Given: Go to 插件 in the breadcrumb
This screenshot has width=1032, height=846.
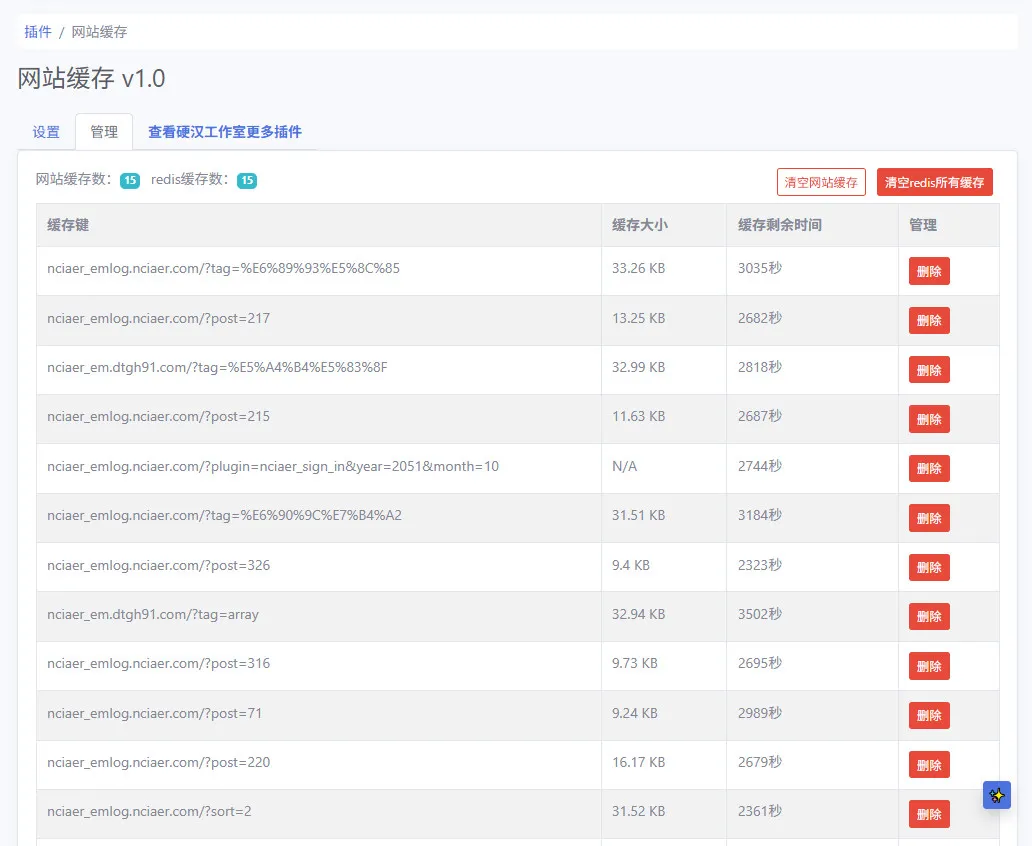Looking at the screenshot, I should [x=38, y=32].
